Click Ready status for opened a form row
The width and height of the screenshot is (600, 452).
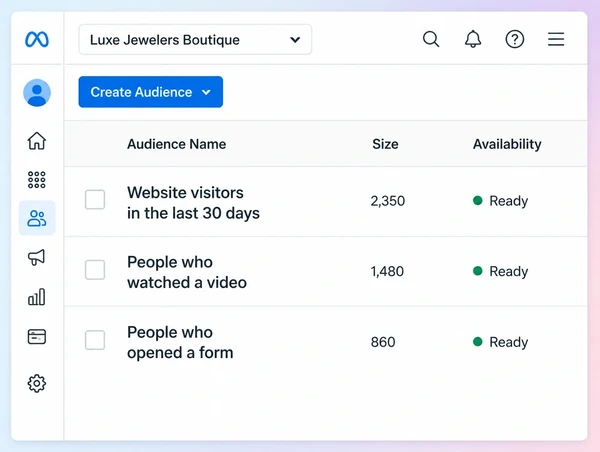tap(501, 342)
